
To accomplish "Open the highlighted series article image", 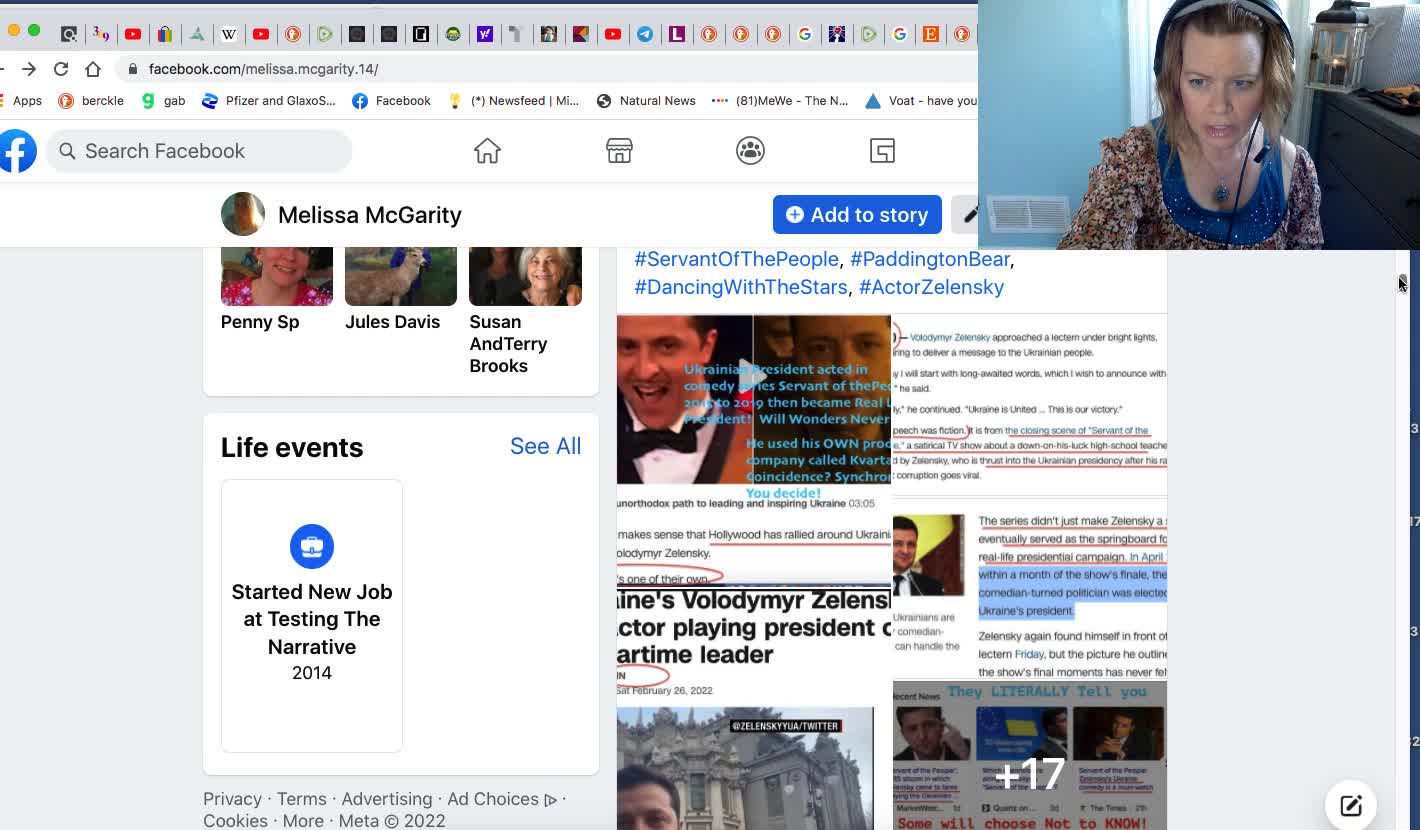I will click(1030, 588).
